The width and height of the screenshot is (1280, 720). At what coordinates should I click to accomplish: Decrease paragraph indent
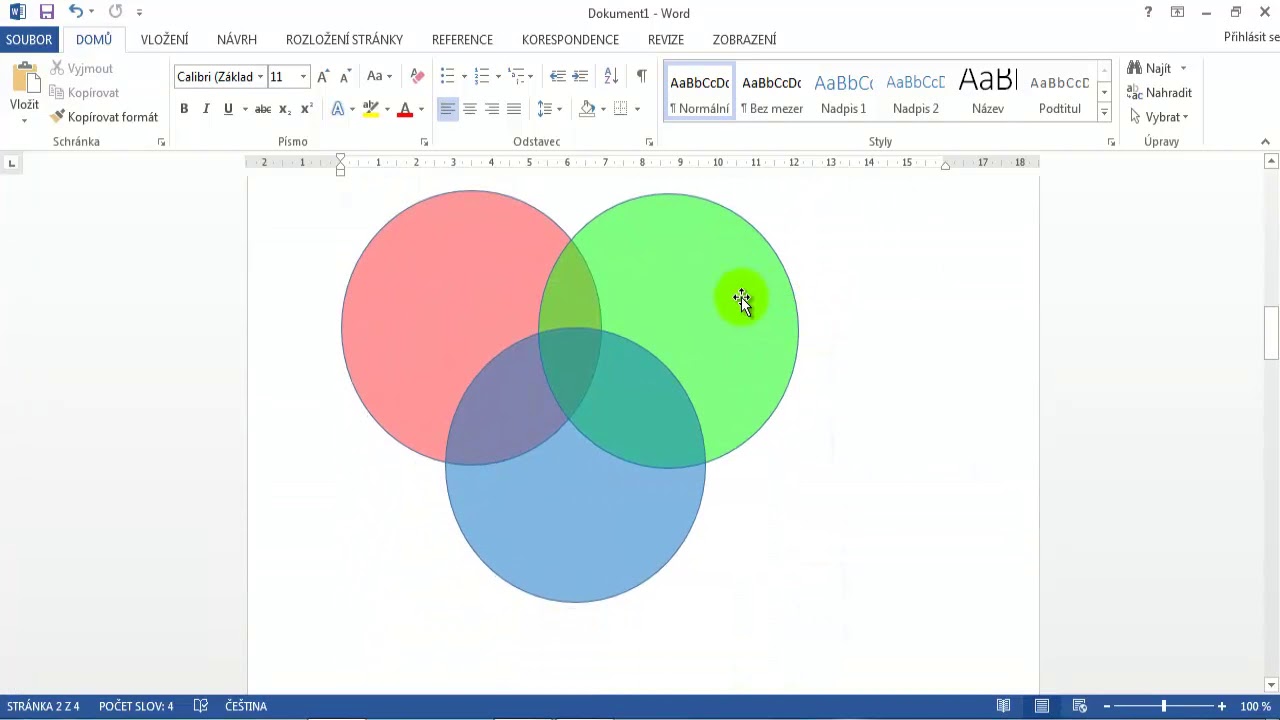click(x=558, y=76)
